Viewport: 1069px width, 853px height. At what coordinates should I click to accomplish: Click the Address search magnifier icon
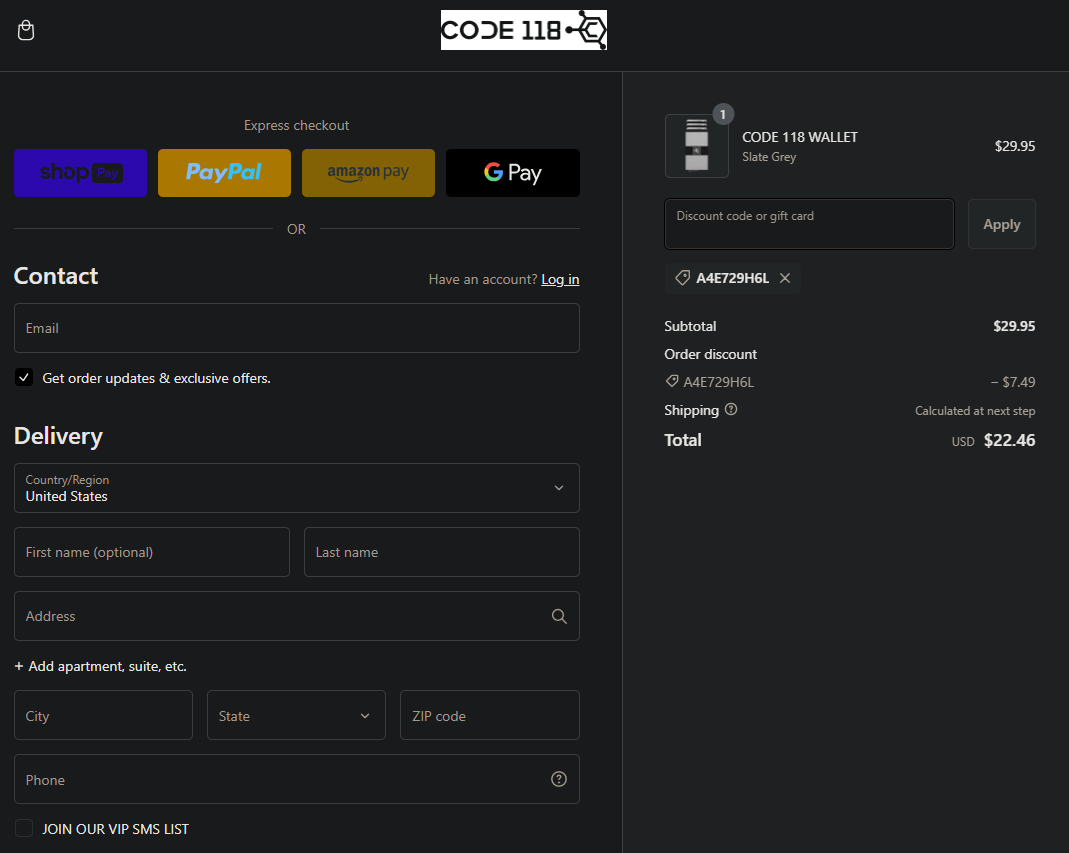559,616
